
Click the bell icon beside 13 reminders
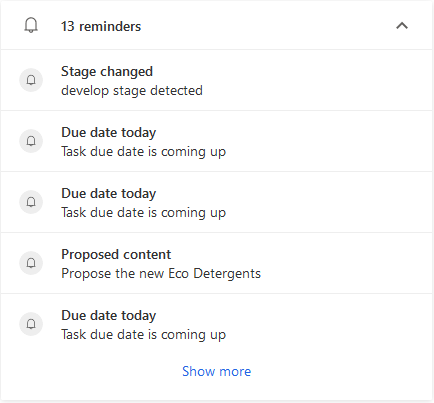click(x=31, y=26)
